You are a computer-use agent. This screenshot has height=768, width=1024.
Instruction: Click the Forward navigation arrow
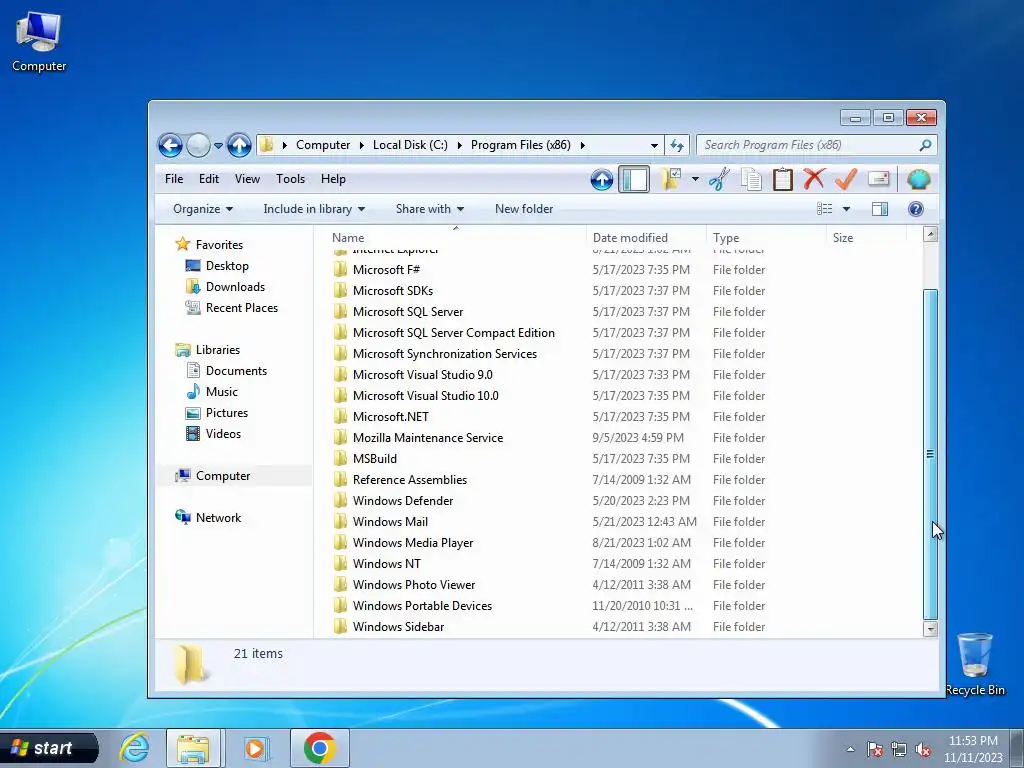(199, 145)
